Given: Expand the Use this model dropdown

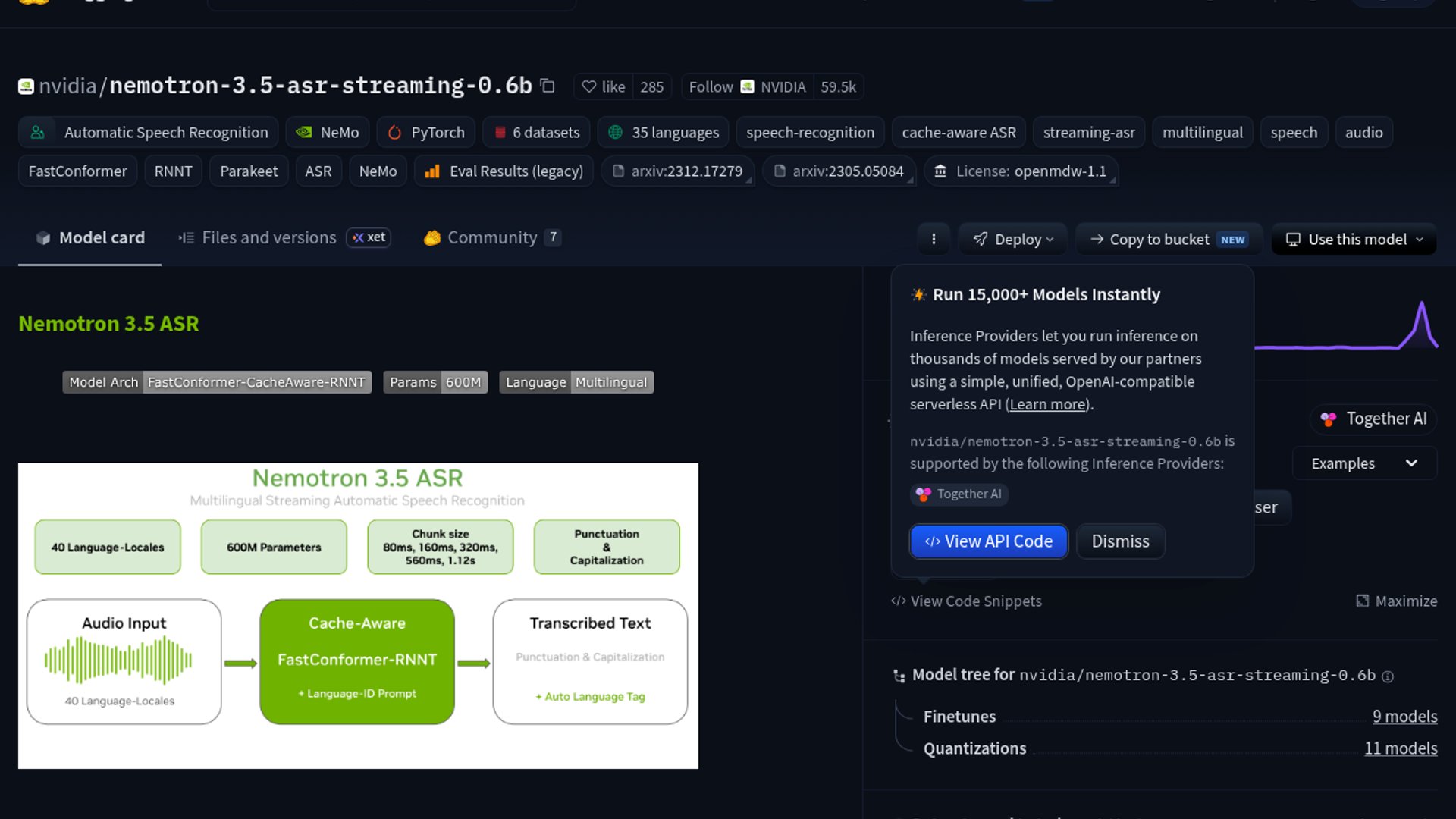Looking at the screenshot, I should (1354, 239).
